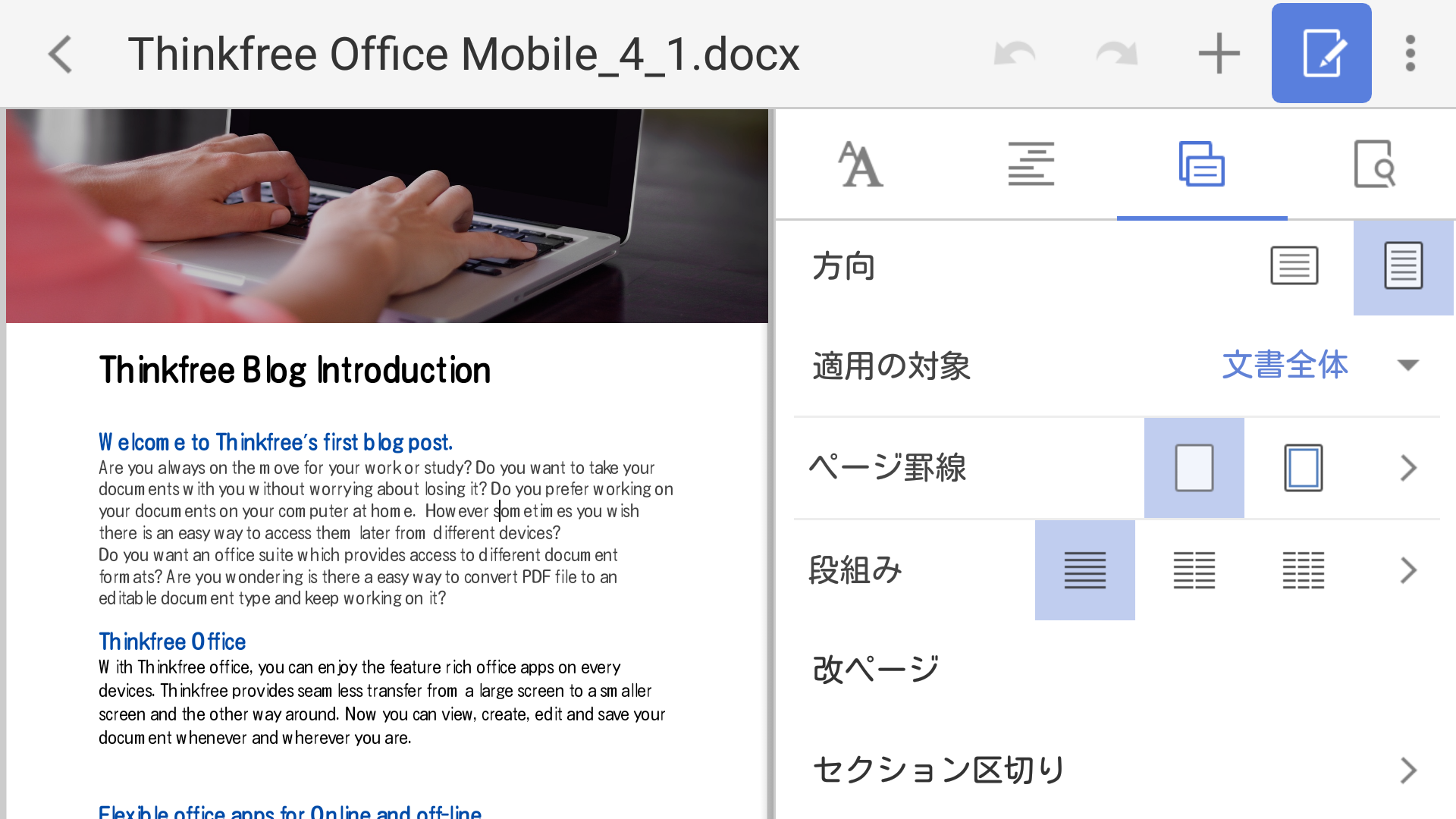Click the laptop typing header image
1456x819 pixels.
[387, 216]
